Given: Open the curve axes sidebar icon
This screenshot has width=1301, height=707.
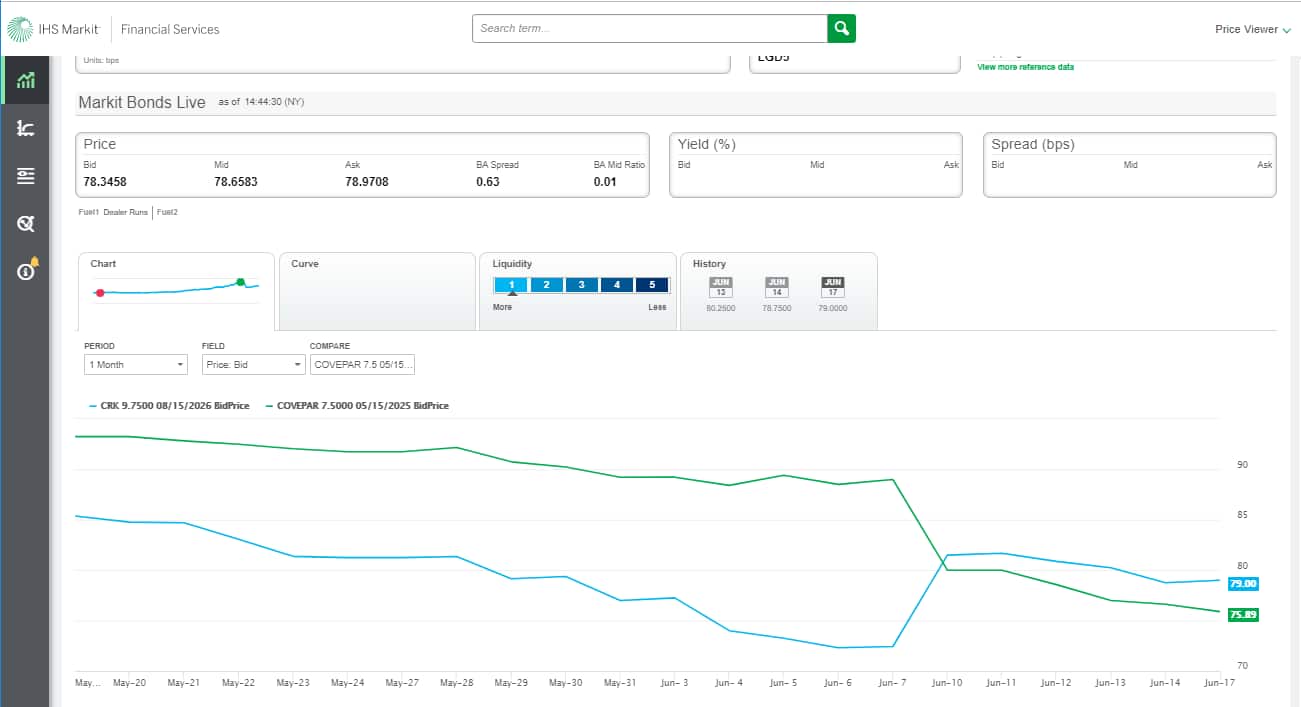Looking at the screenshot, I should tap(26, 128).
